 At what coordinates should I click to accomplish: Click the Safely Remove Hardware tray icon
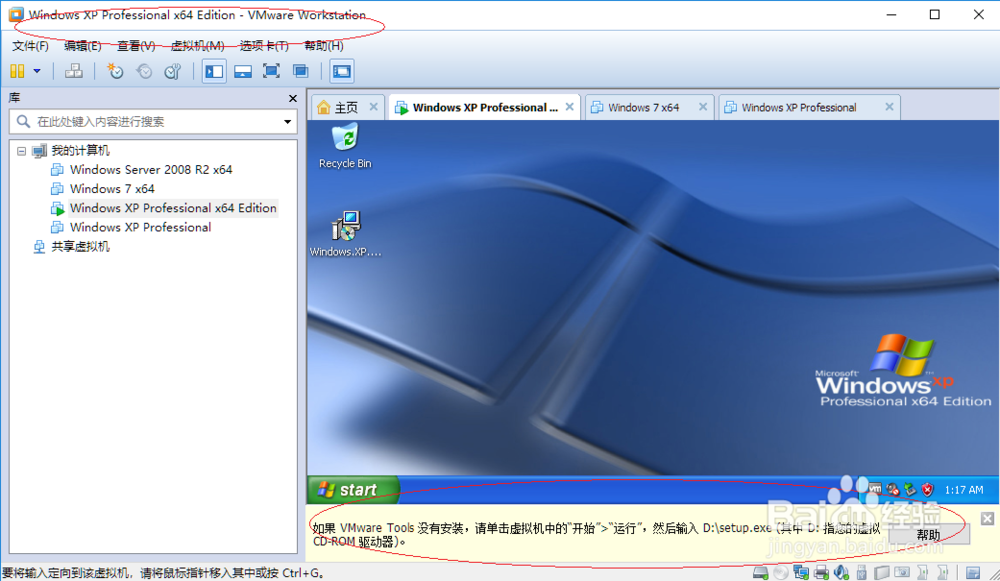pyautogui.click(x=910, y=489)
